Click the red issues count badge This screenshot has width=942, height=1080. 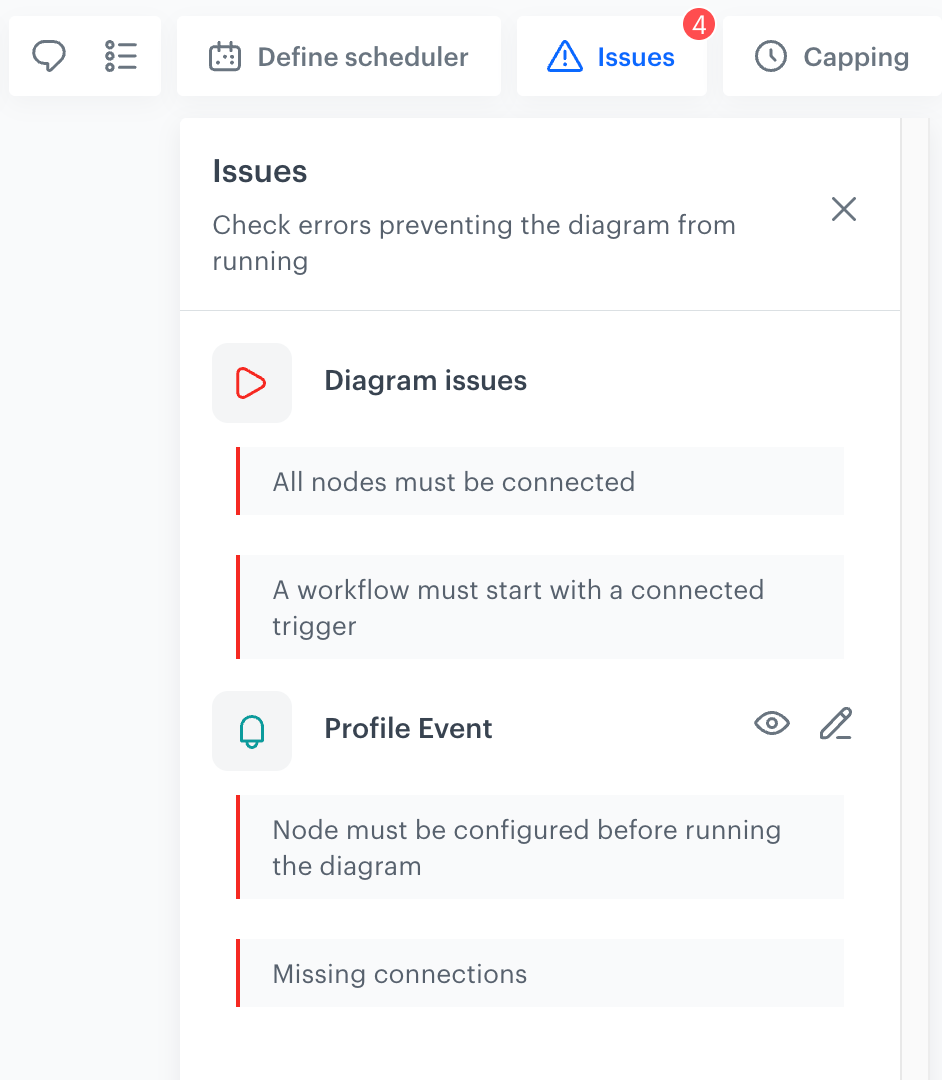tap(699, 26)
